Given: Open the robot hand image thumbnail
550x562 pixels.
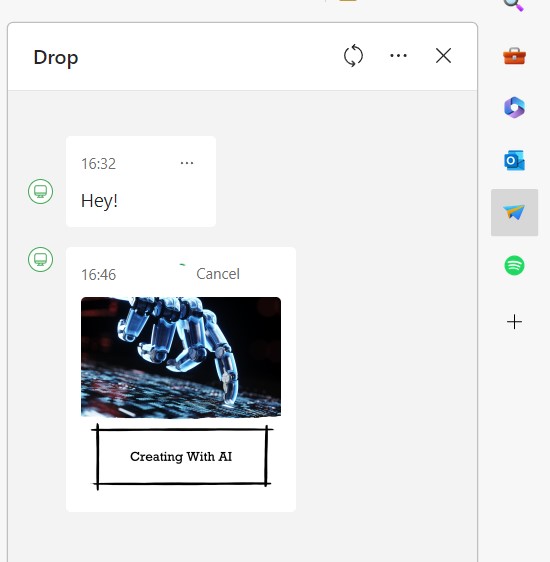Looking at the screenshot, I should pyautogui.click(x=181, y=357).
